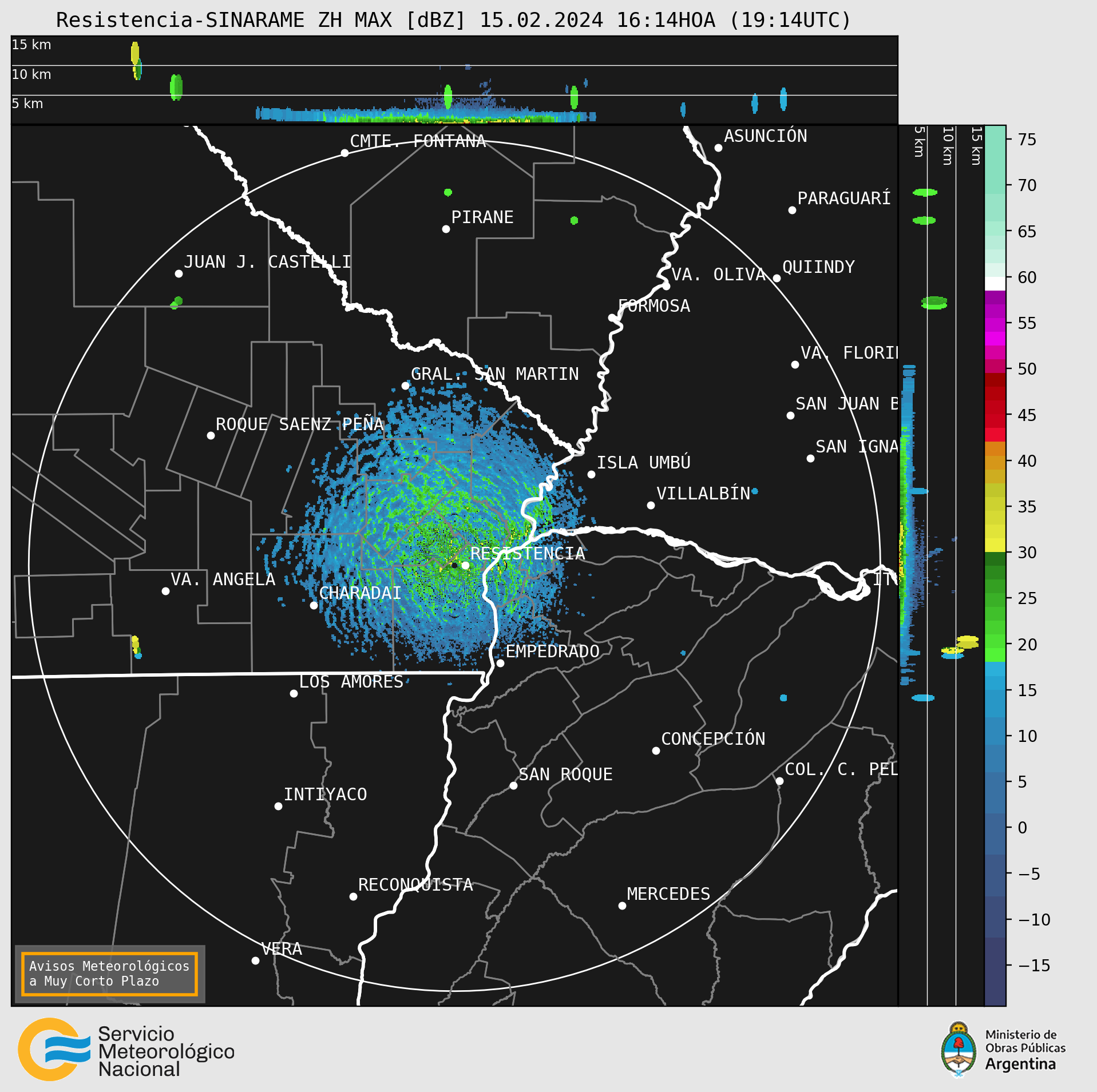Click the CMTE. FONTANA label
Image resolution: width=1097 pixels, height=1092 pixels.
click(418, 141)
